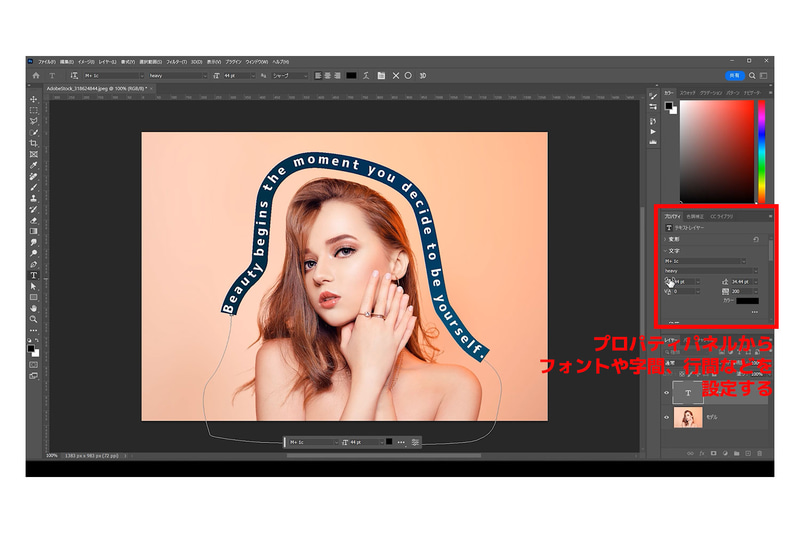The width and height of the screenshot is (800, 533).
Task: Open the ファイル menu
Action: coord(46,62)
